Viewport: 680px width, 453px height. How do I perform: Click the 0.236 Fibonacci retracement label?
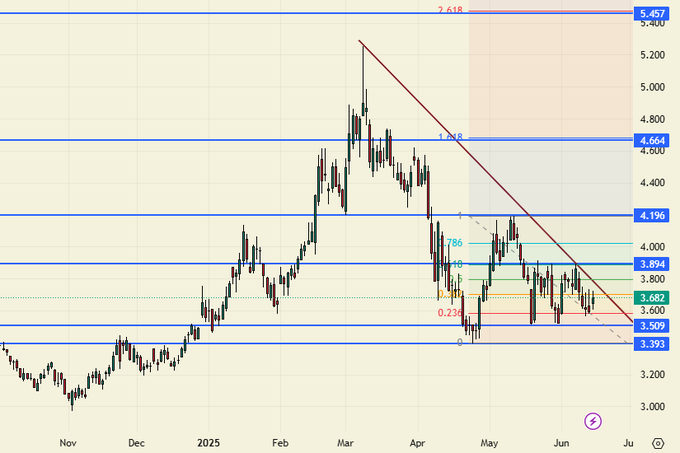click(x=449, y=313)
